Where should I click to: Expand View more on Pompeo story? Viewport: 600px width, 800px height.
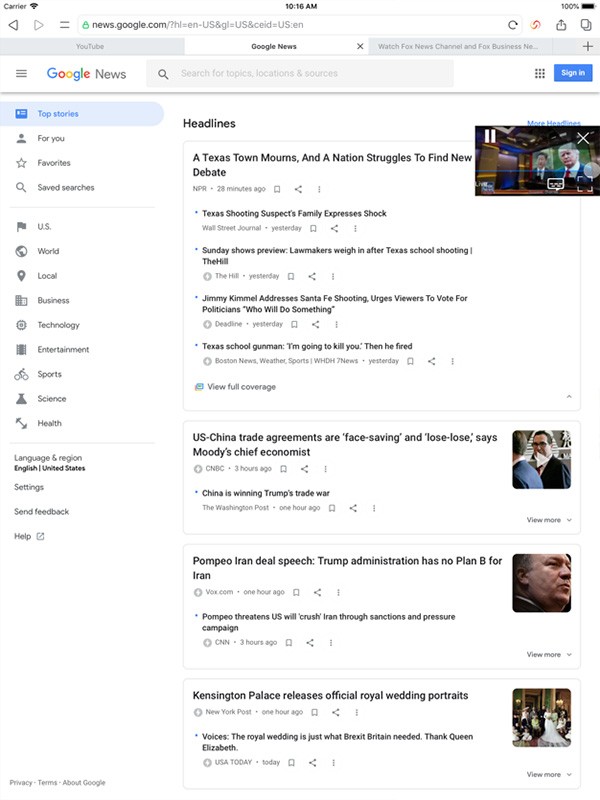point(549,655)
